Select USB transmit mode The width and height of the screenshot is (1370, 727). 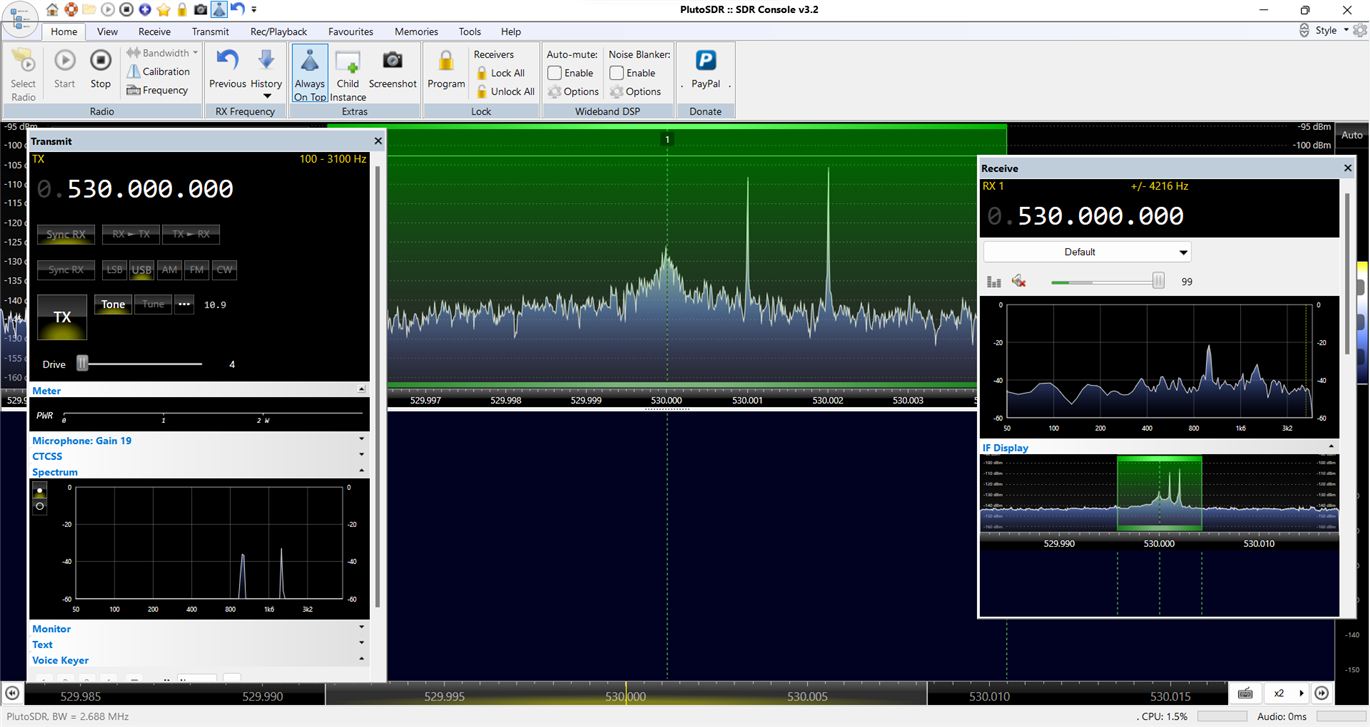coord(141,270)
